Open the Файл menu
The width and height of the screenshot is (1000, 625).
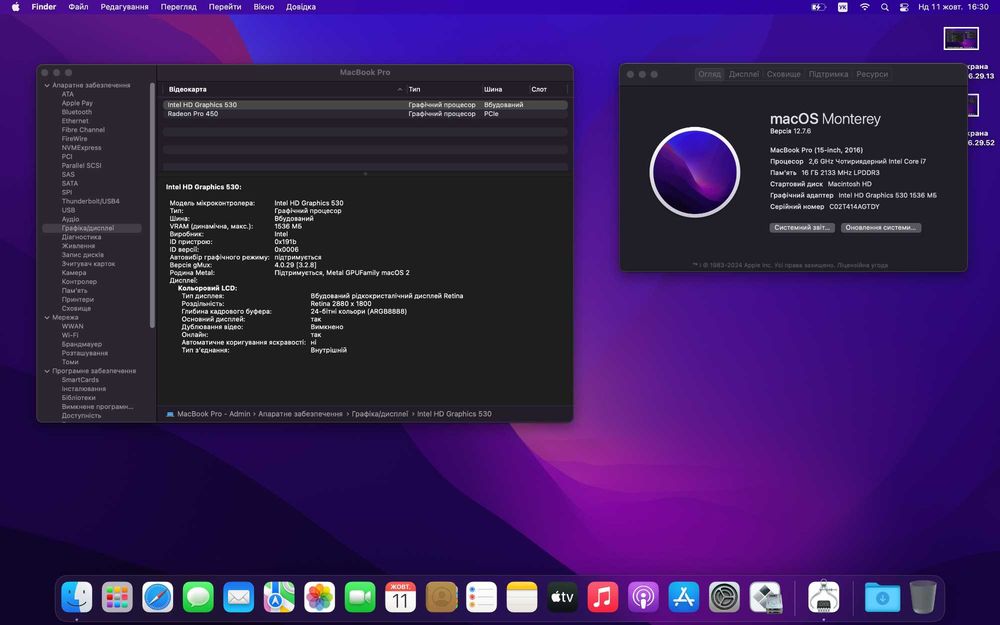point(78,7)
